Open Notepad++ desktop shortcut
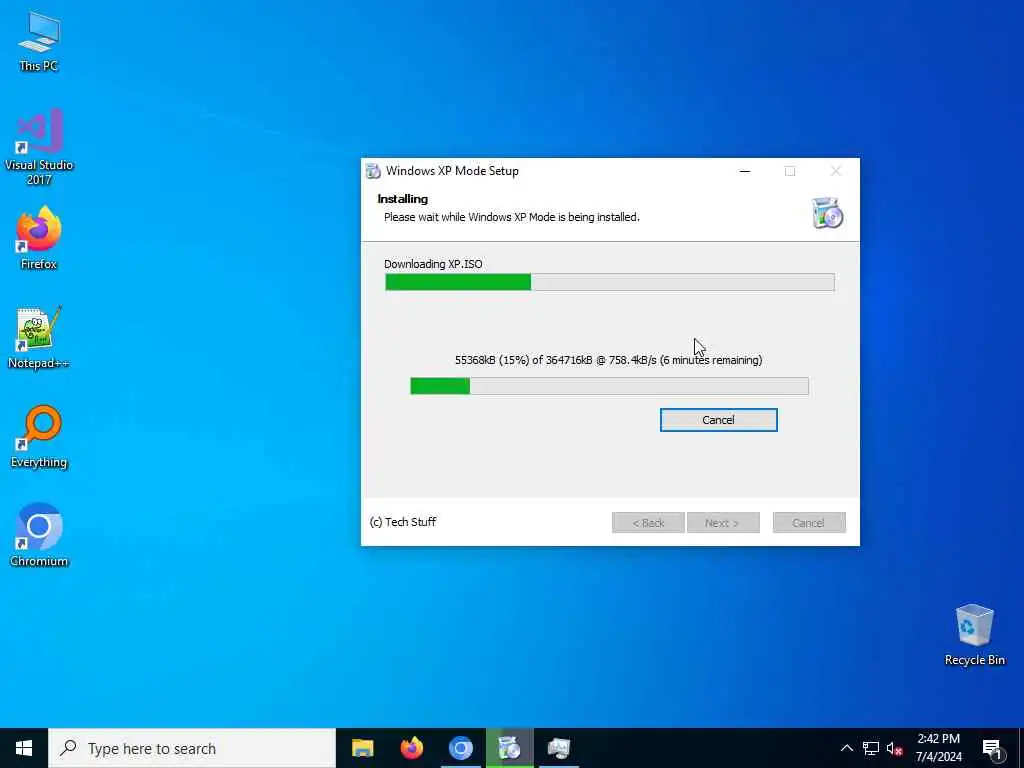The width and height of the screenshot is (1024, 768). tap(39, 337)
